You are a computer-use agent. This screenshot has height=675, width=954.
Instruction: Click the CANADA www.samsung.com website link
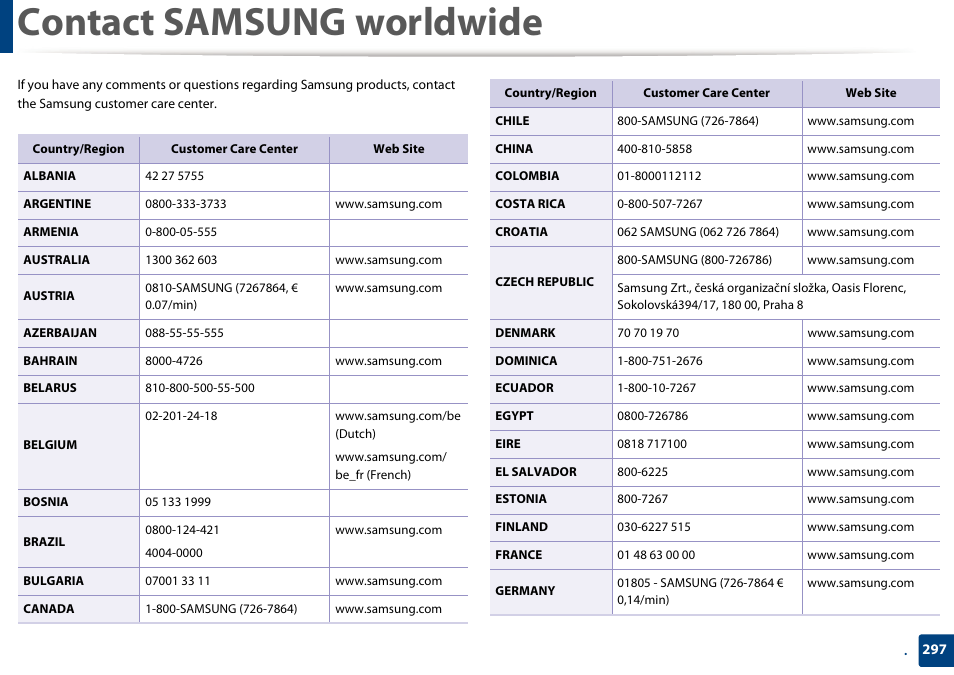coord(388,609)
